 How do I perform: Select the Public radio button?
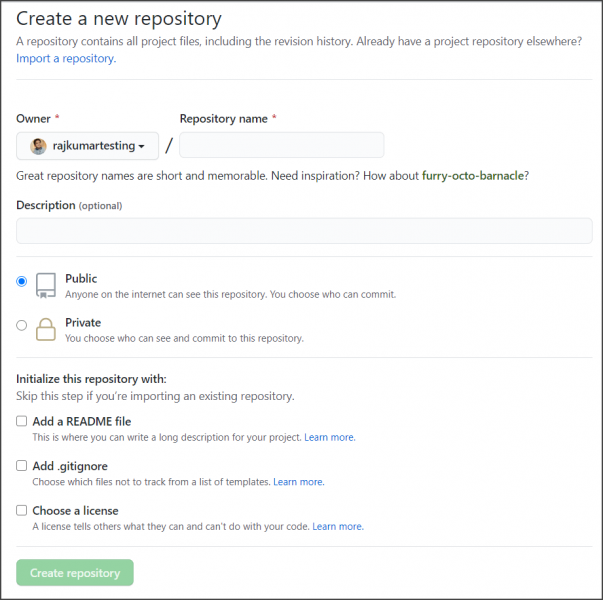pyautogui.click(x=22, y=282)
